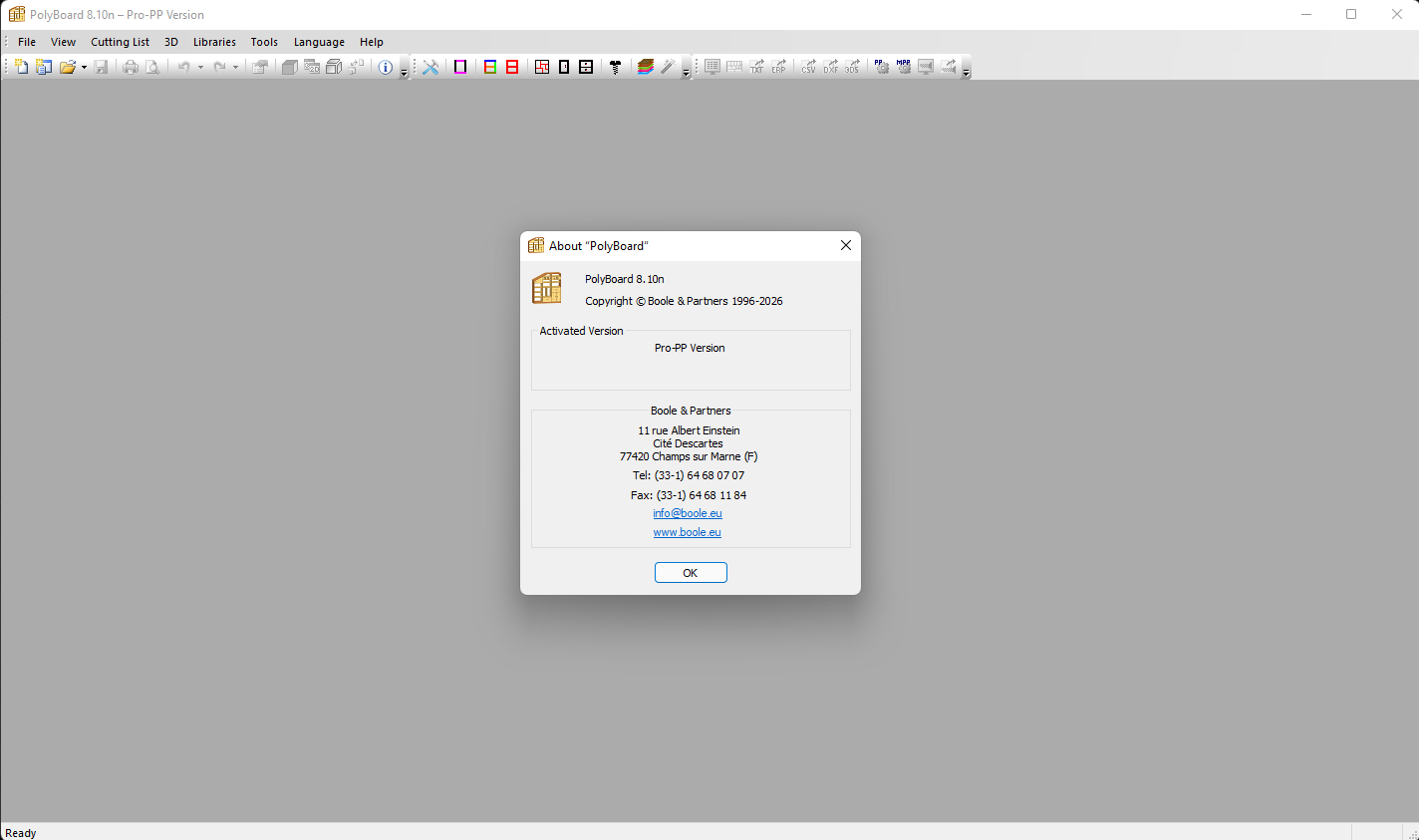Click the ERP export icon

[779, 67]
